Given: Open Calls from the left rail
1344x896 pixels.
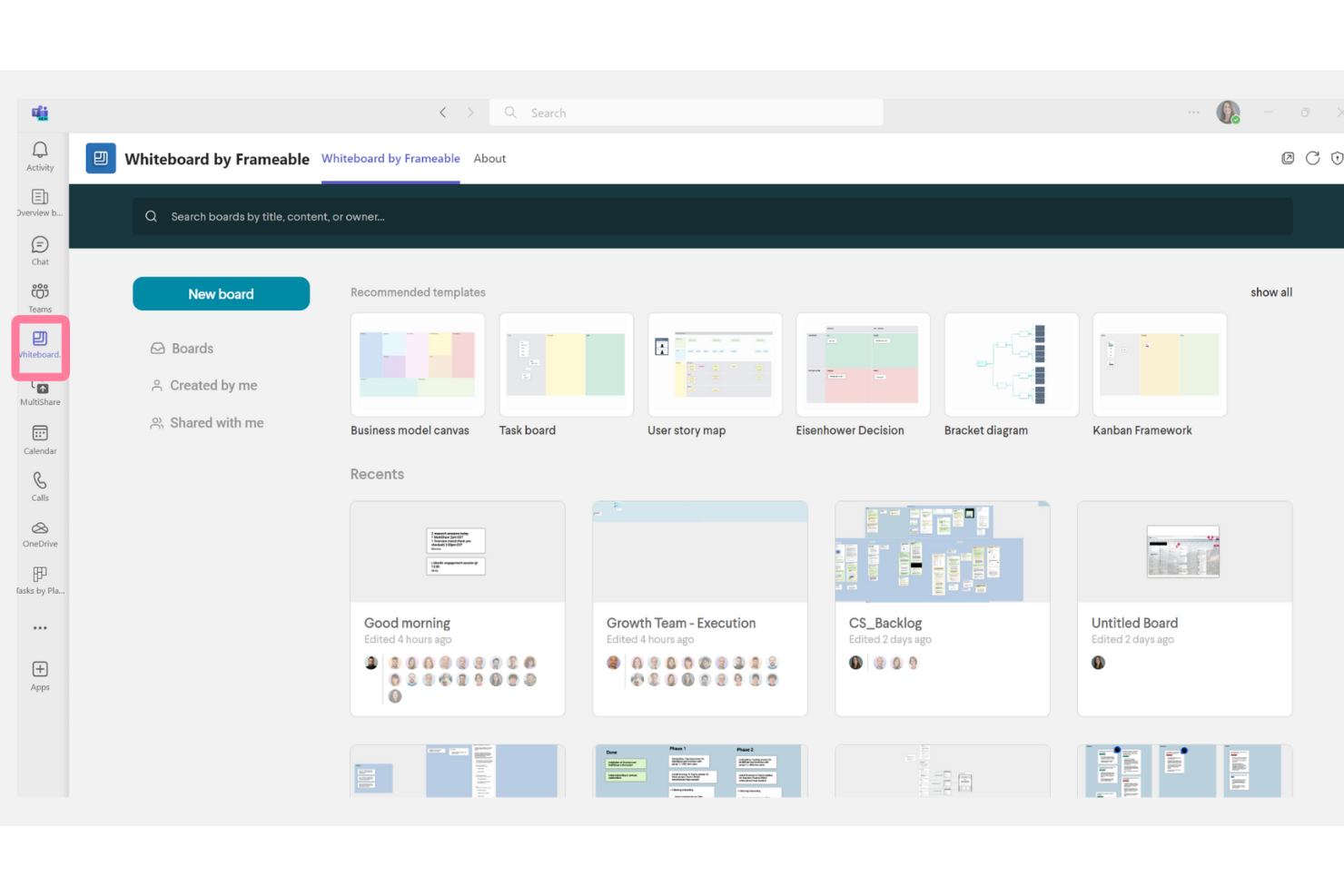Looking at the screenshot, I should click(40, 487).
